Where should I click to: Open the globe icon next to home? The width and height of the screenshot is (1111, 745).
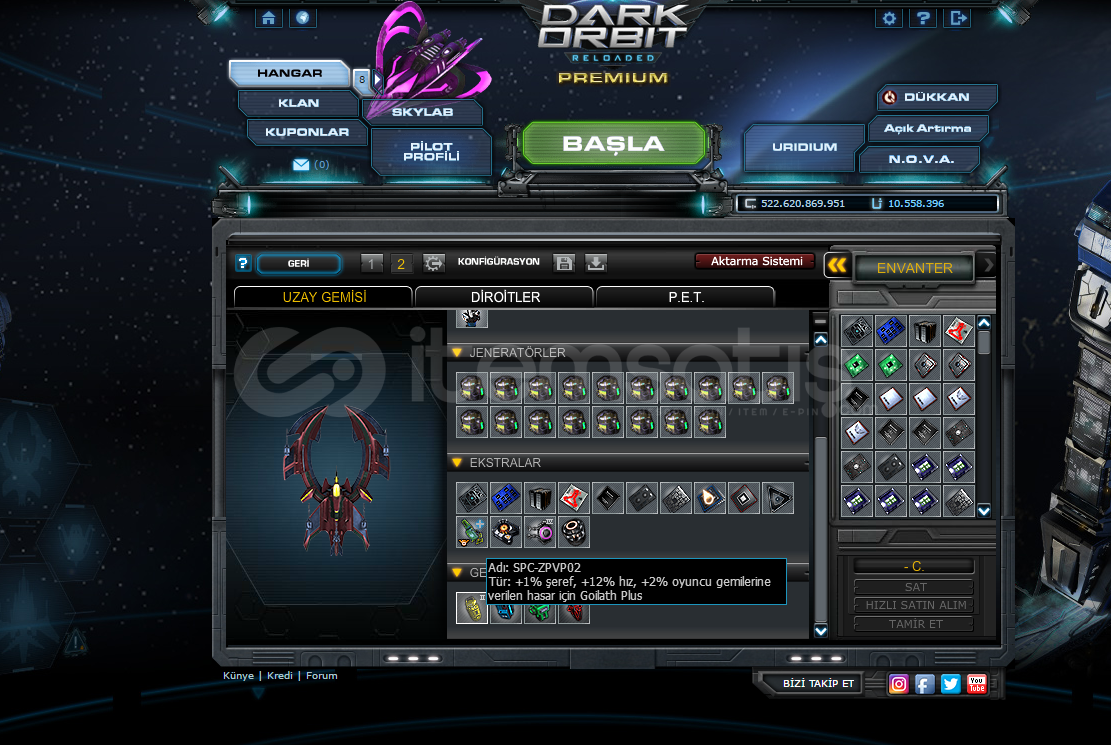point(303,18)
